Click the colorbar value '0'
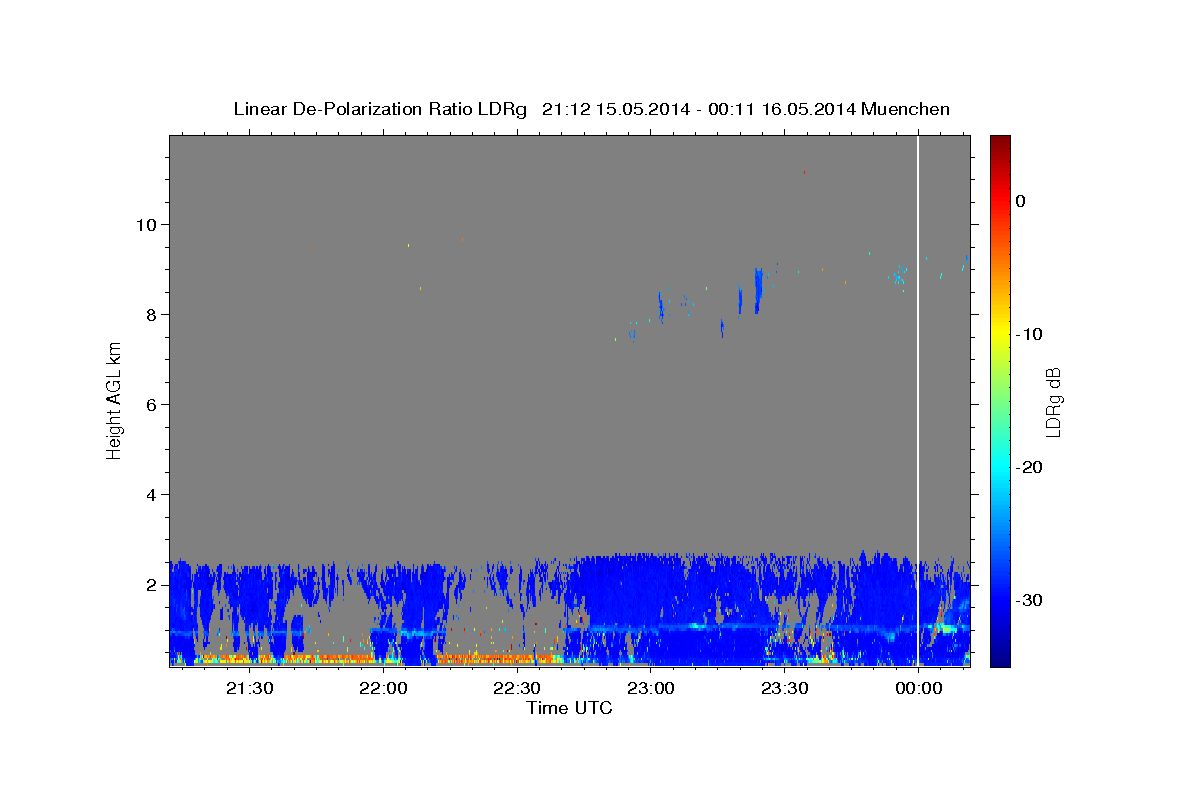 coord(1020,201)
